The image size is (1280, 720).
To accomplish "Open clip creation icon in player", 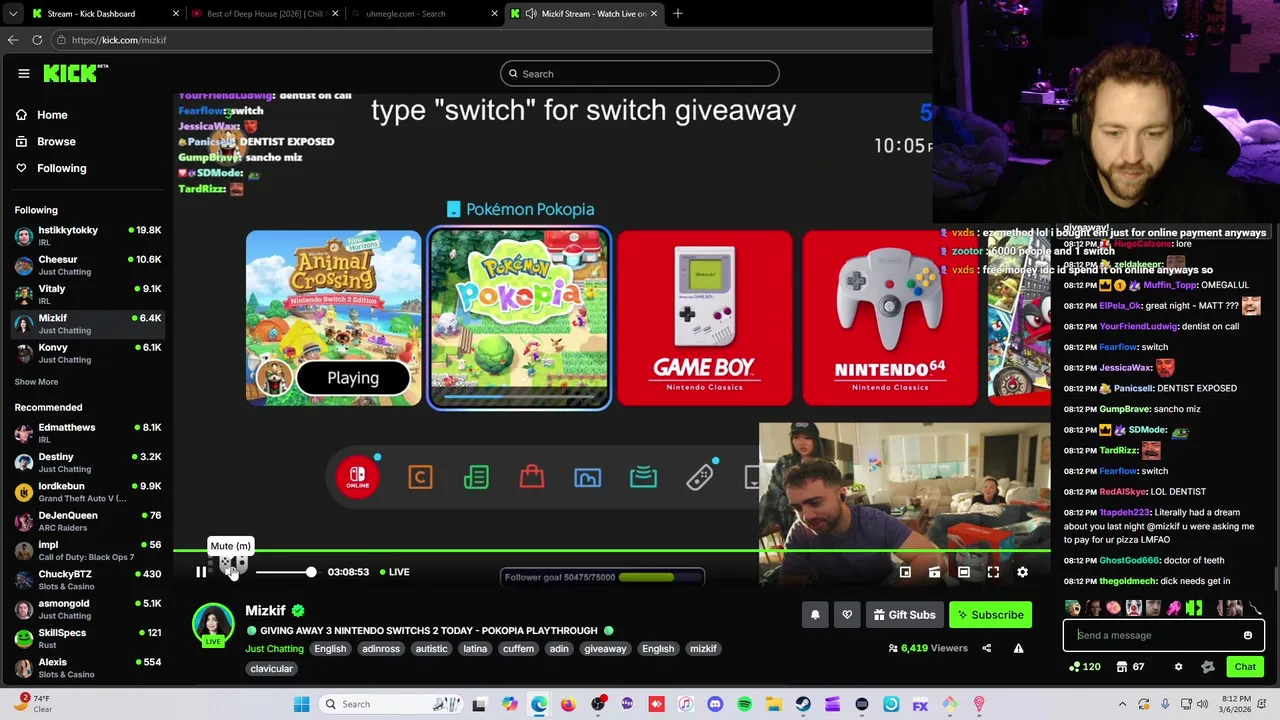I will 934,572.
